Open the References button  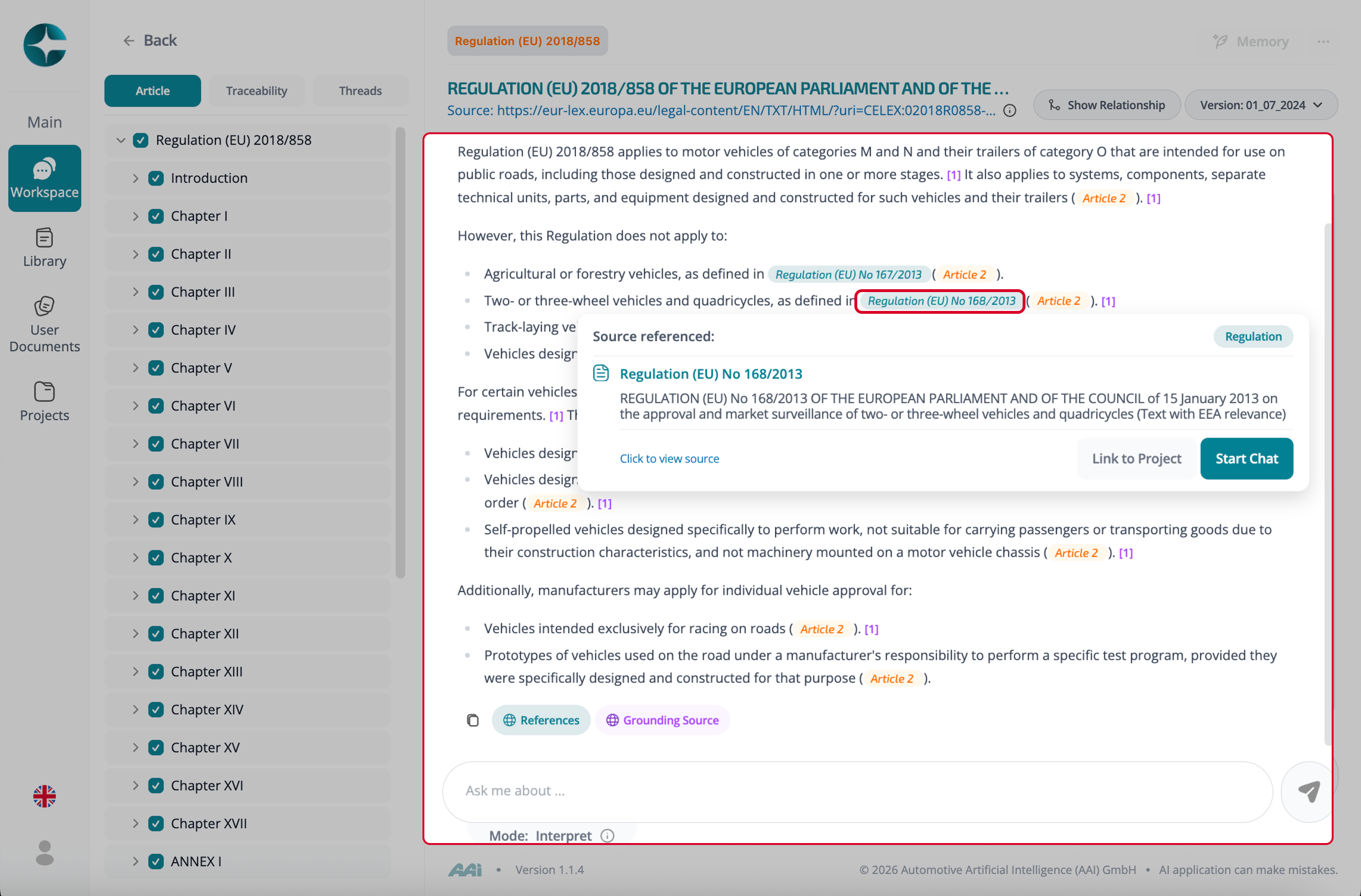(x=541, y=720)
